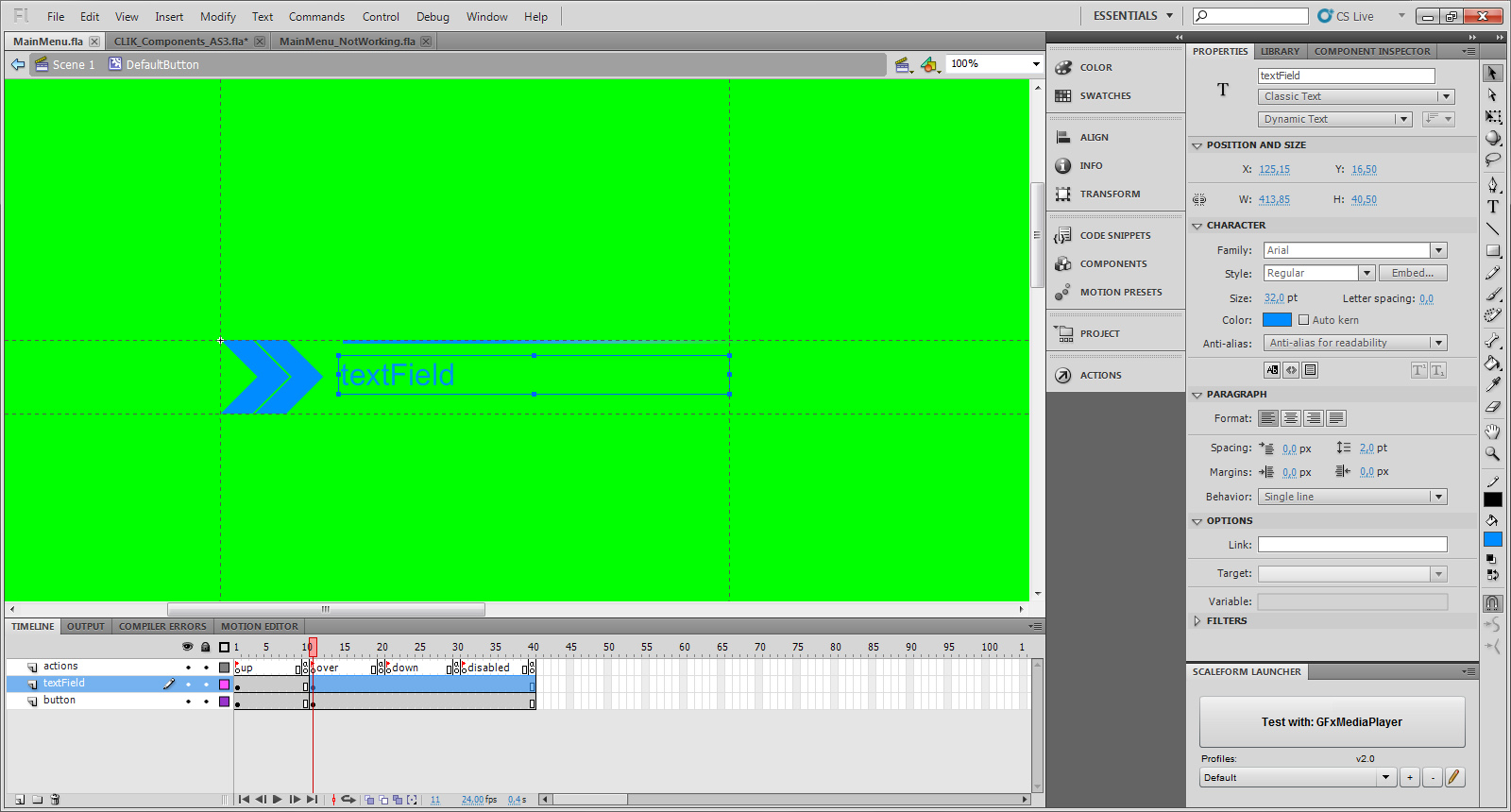Image resolution: width=1511 pixels, height=812 pixels.
Task: Select the Free Transform tool
Action: tap(1492, 116)
